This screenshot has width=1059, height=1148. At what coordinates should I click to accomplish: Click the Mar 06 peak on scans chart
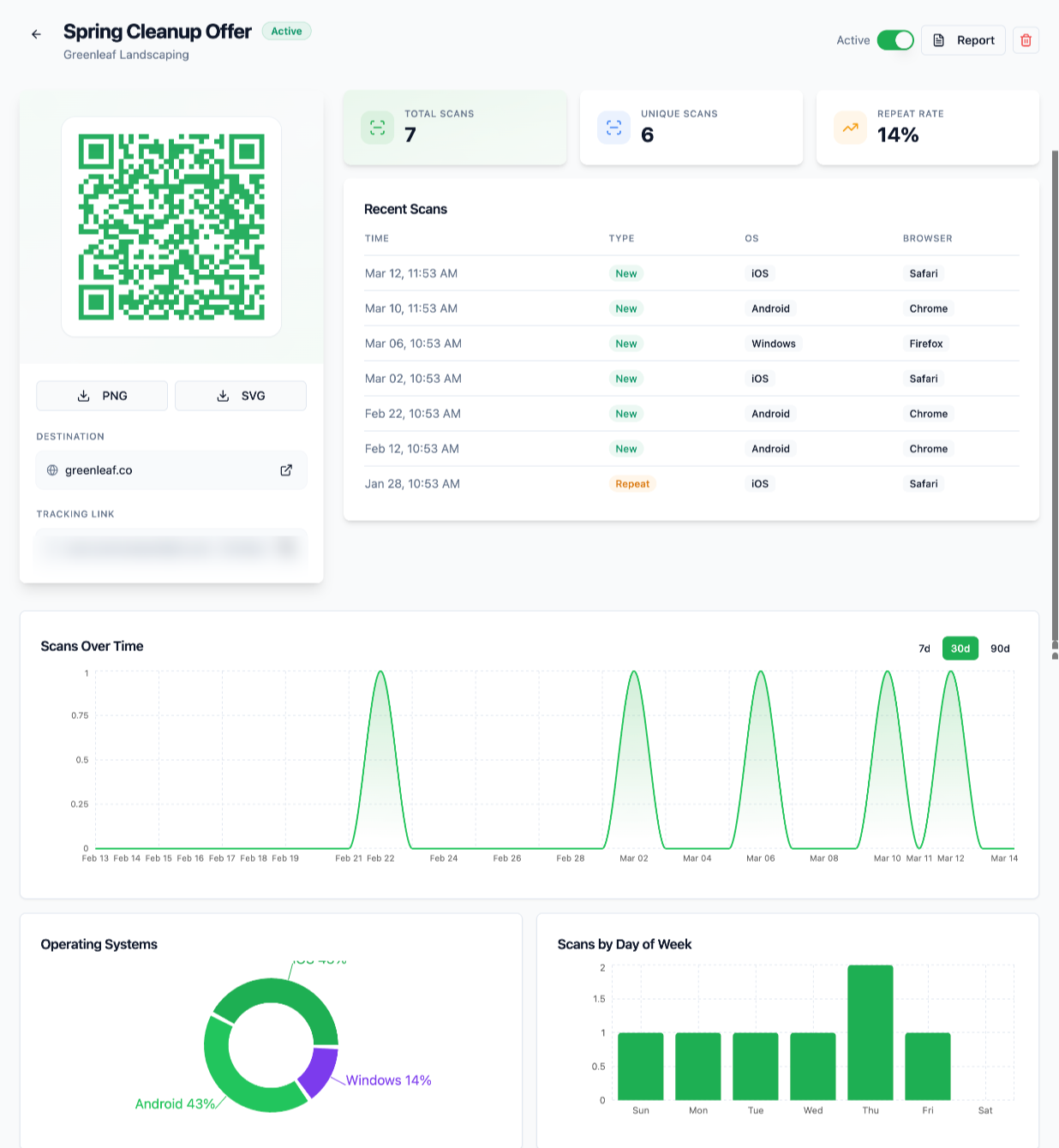tap(760, 672)
